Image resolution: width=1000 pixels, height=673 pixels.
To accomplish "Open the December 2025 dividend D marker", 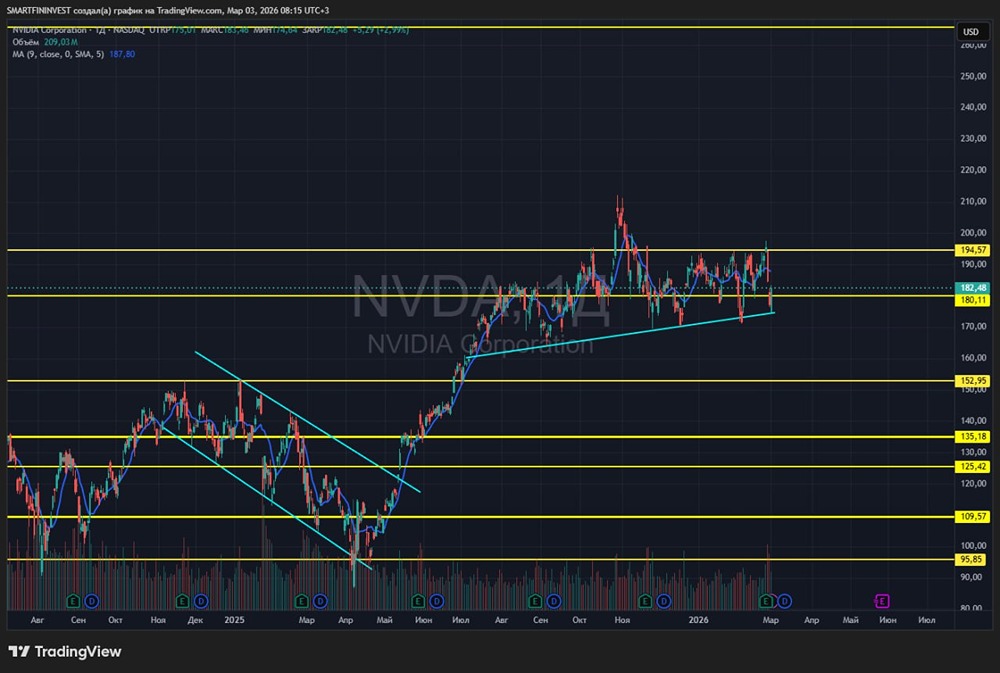I will click(x=664, y=601).
